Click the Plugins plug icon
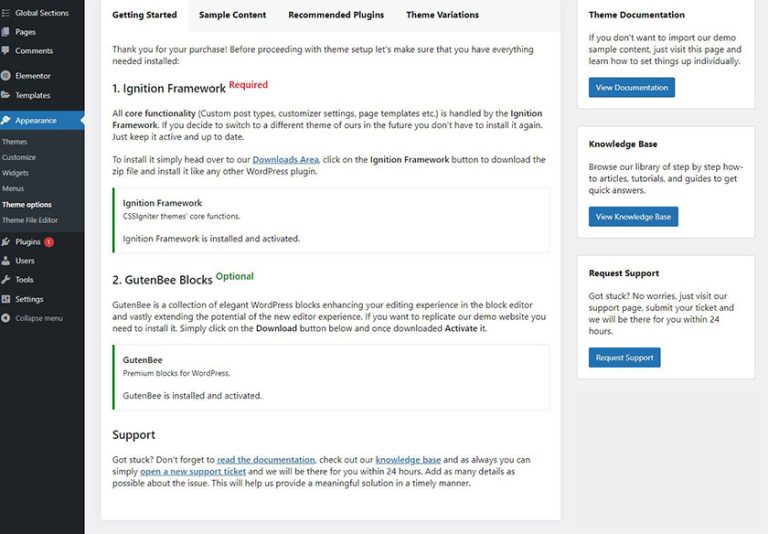 point(6,242)
